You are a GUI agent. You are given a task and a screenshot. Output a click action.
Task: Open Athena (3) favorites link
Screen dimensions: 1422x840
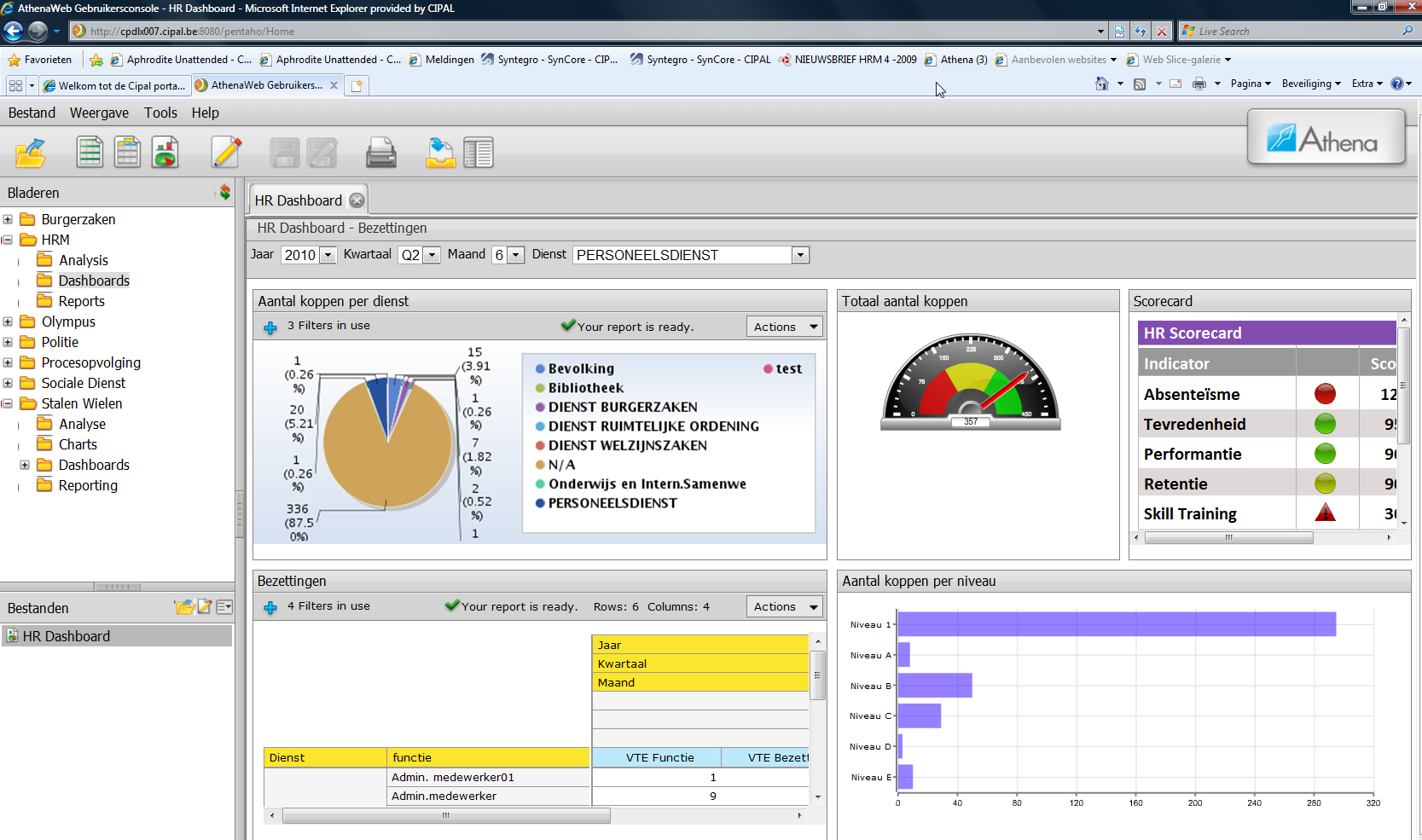coord(955,60)
